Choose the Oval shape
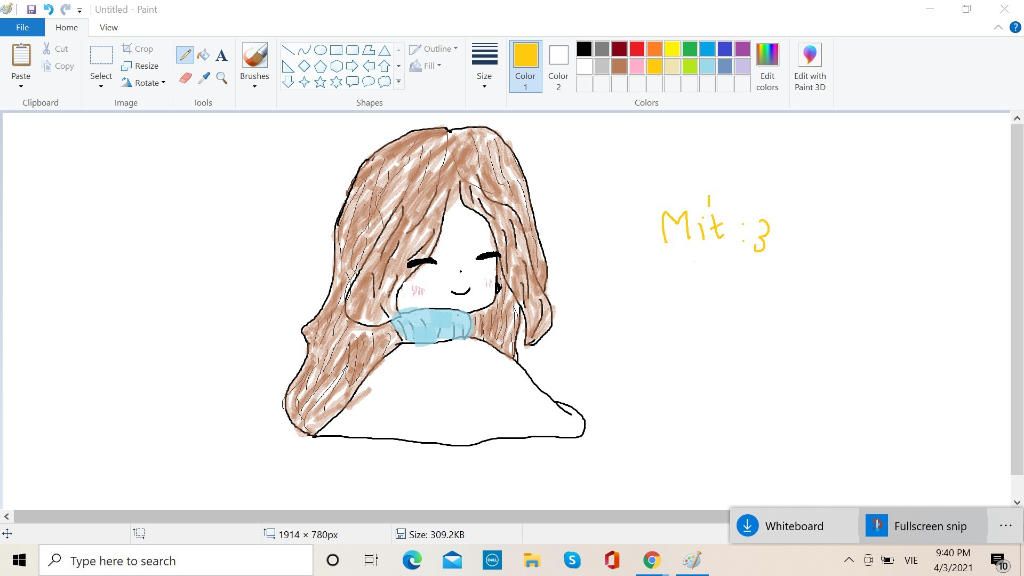The image size is (1024, 576). (x=320, y=50)
